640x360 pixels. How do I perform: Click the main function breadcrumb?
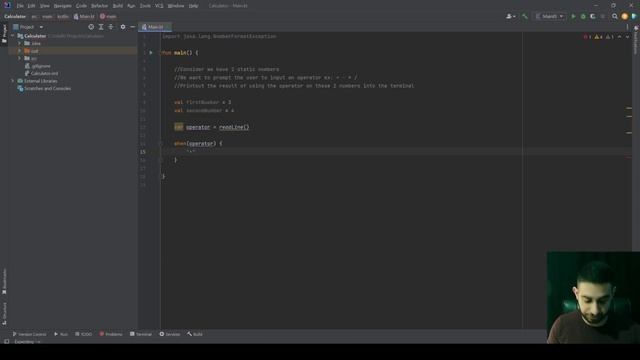(x=108, y=17)
